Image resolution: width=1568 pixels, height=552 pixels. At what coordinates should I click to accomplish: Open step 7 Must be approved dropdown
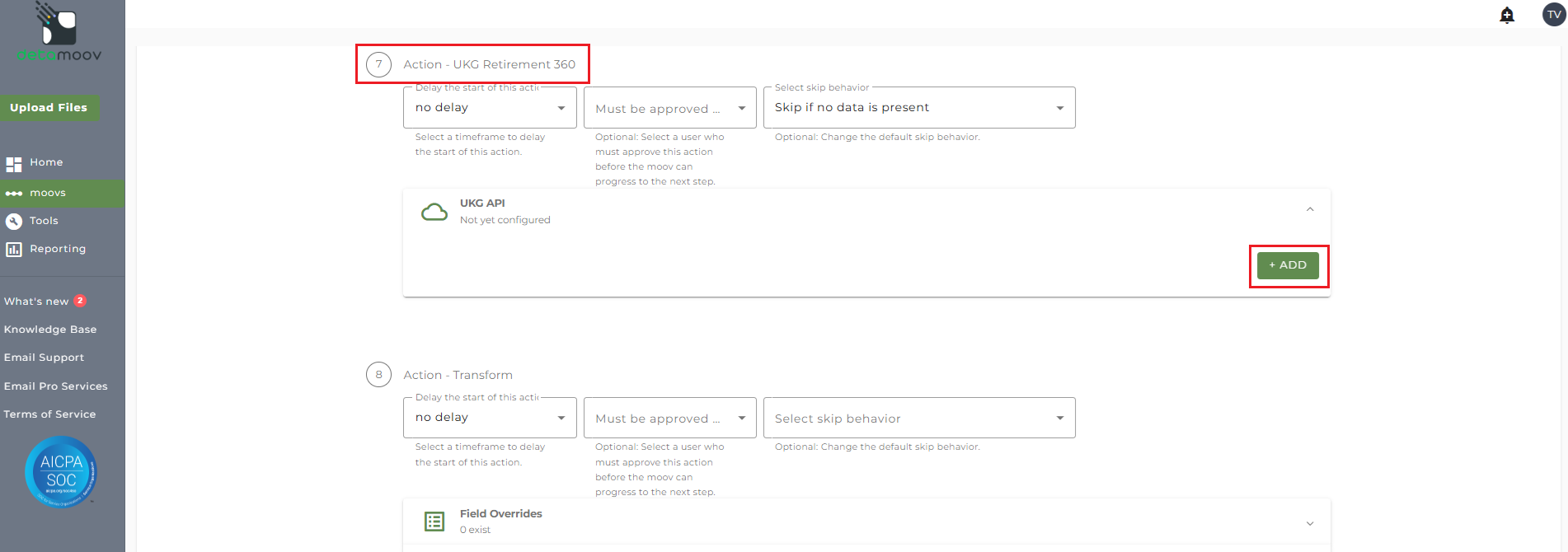(x=669, y=108)
